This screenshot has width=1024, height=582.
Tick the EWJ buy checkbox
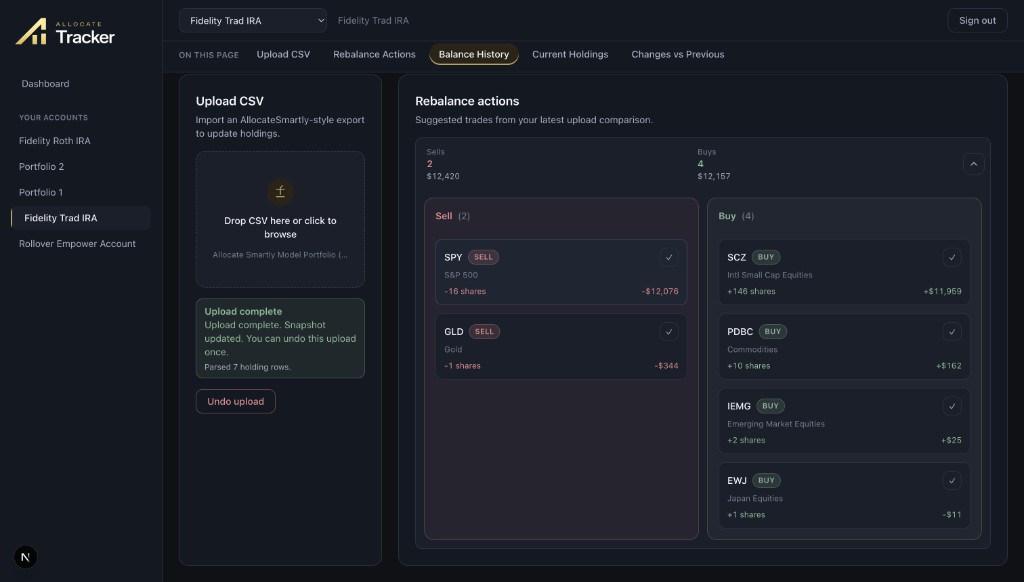[952, 481]
